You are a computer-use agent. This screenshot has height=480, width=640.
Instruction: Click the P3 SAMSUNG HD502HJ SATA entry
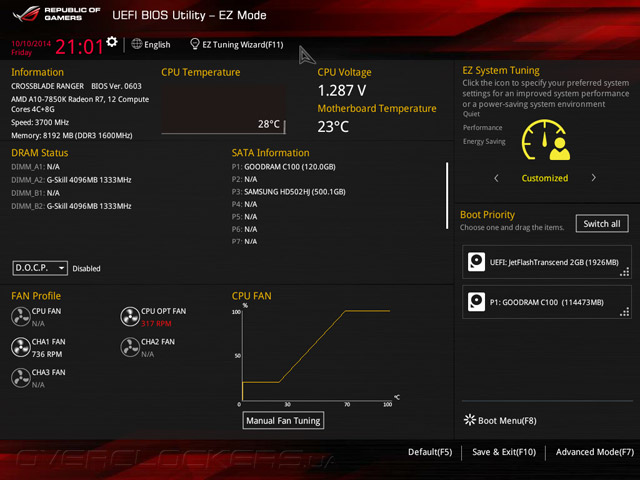coord(289,191)
